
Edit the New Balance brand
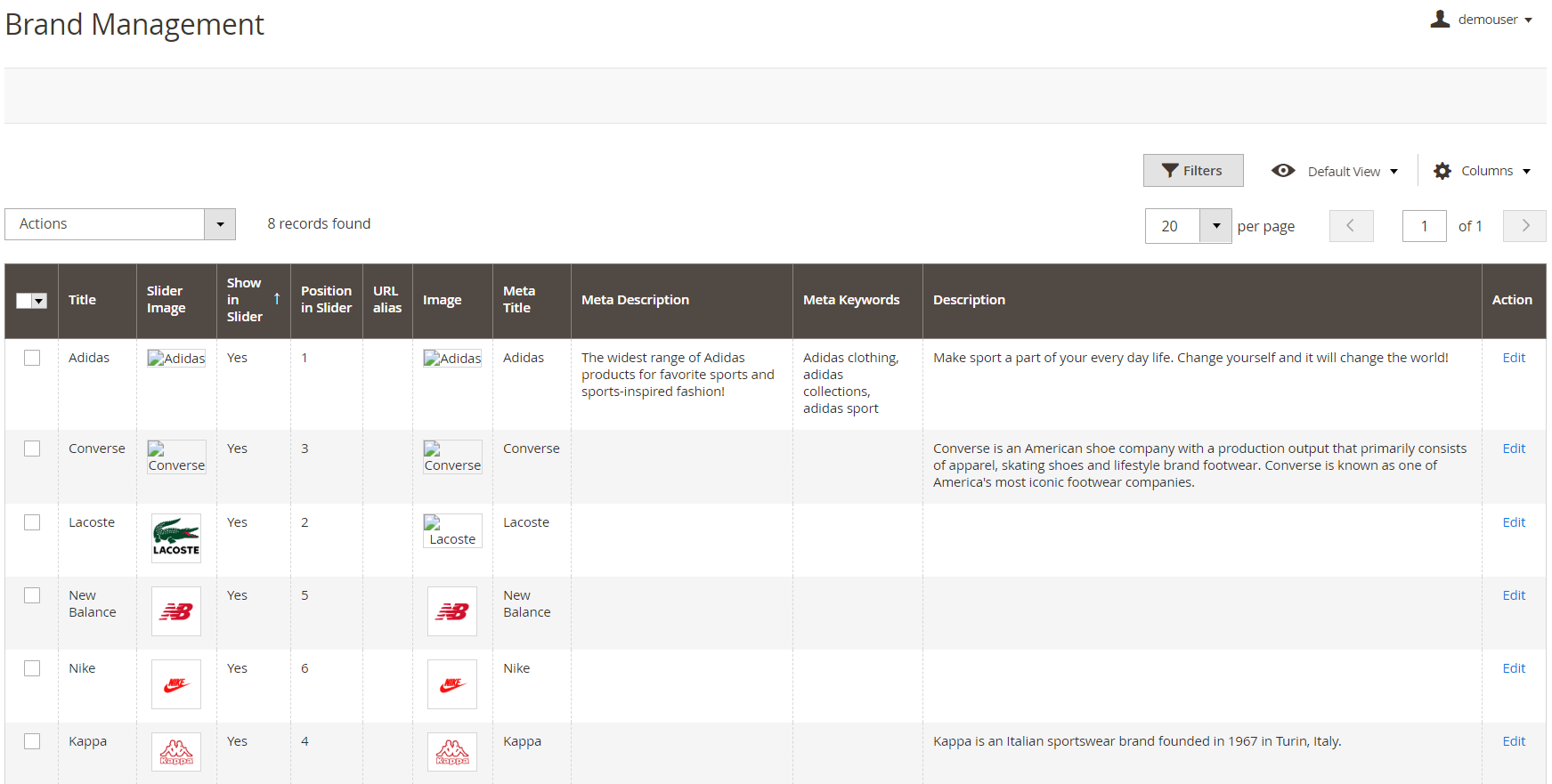tap(1514, 595)
